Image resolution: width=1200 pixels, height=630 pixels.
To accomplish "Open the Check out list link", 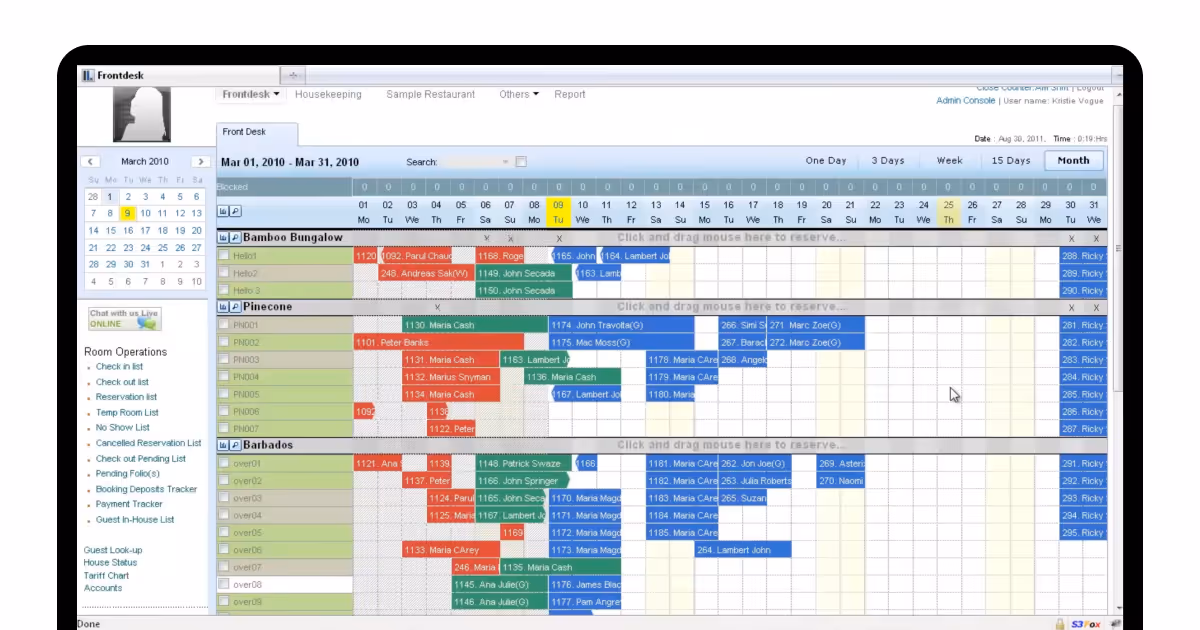I will (122, 382).
